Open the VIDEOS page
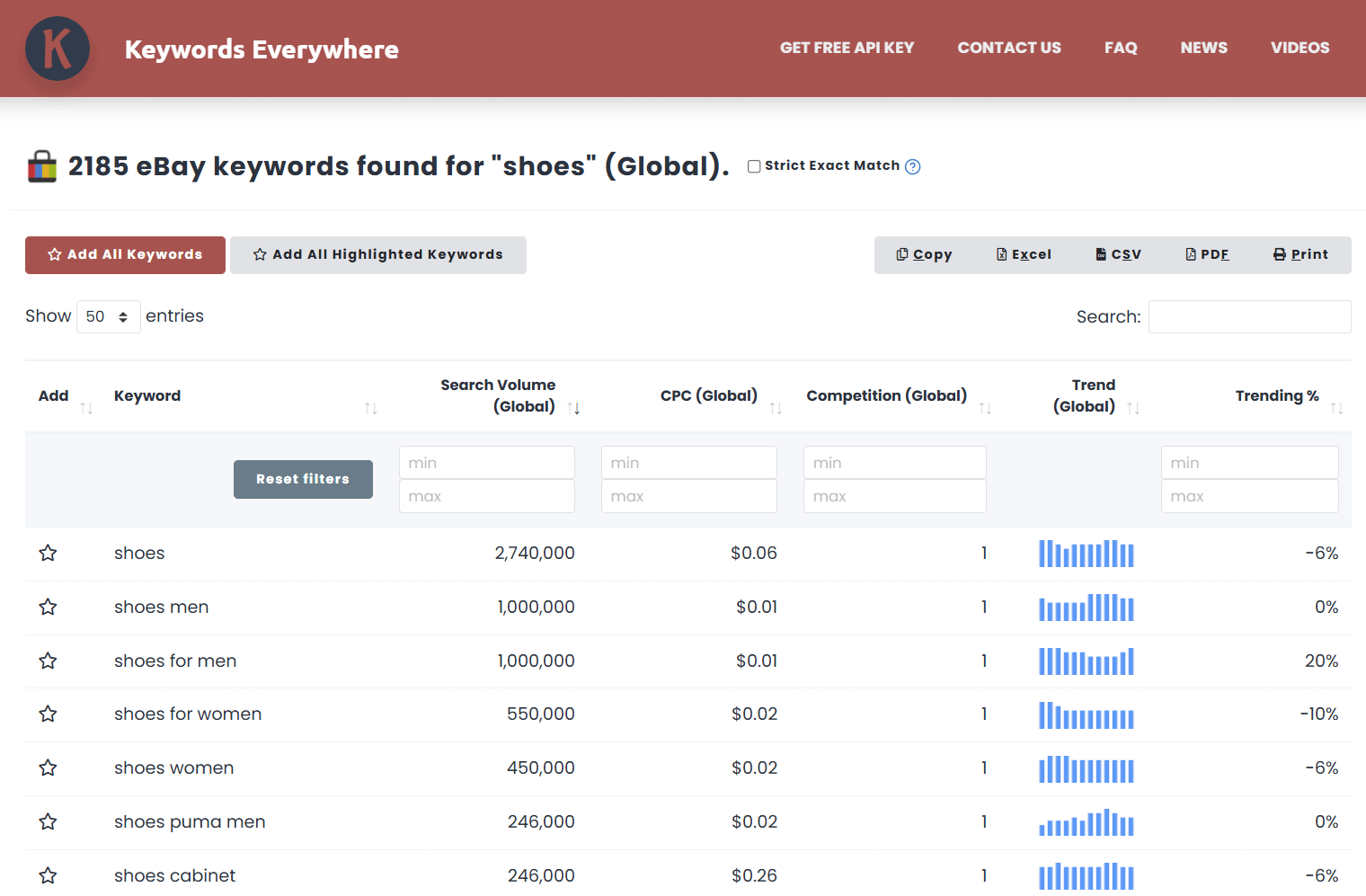 (1299, 48)
